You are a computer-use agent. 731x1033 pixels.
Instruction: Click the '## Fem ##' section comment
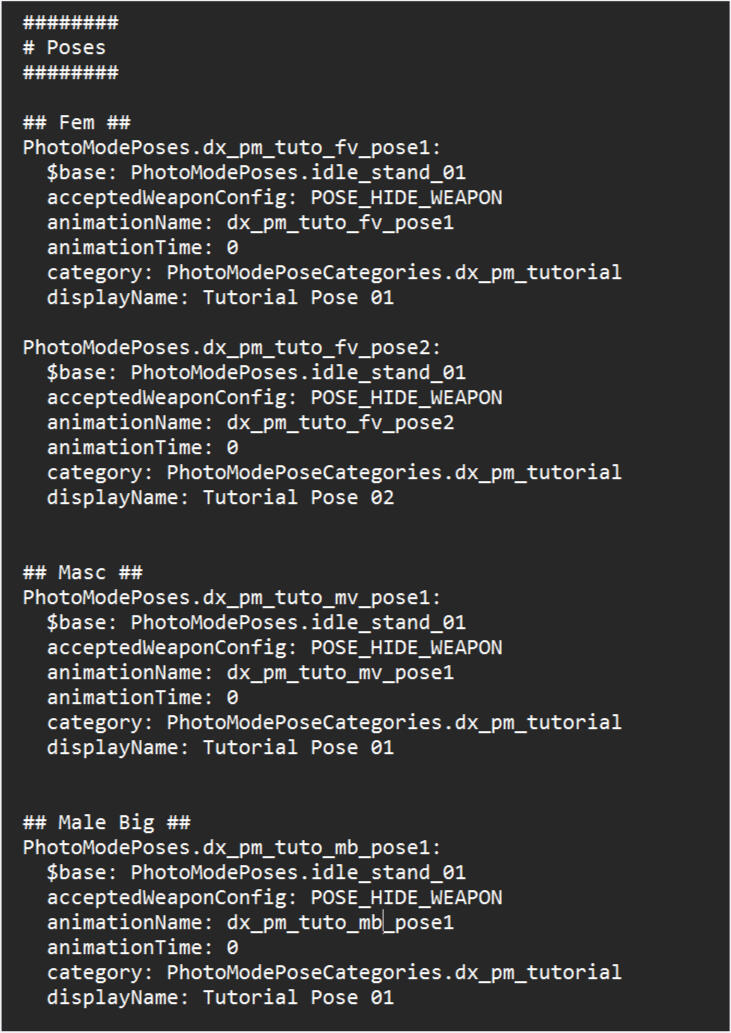76,123
